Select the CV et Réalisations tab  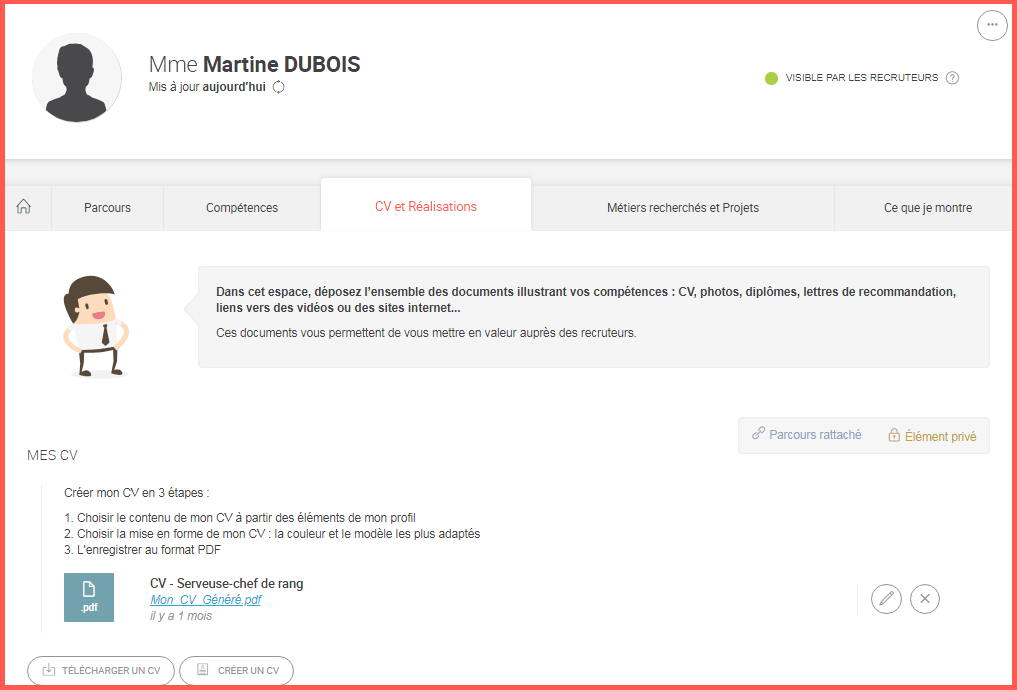(426, 206)
